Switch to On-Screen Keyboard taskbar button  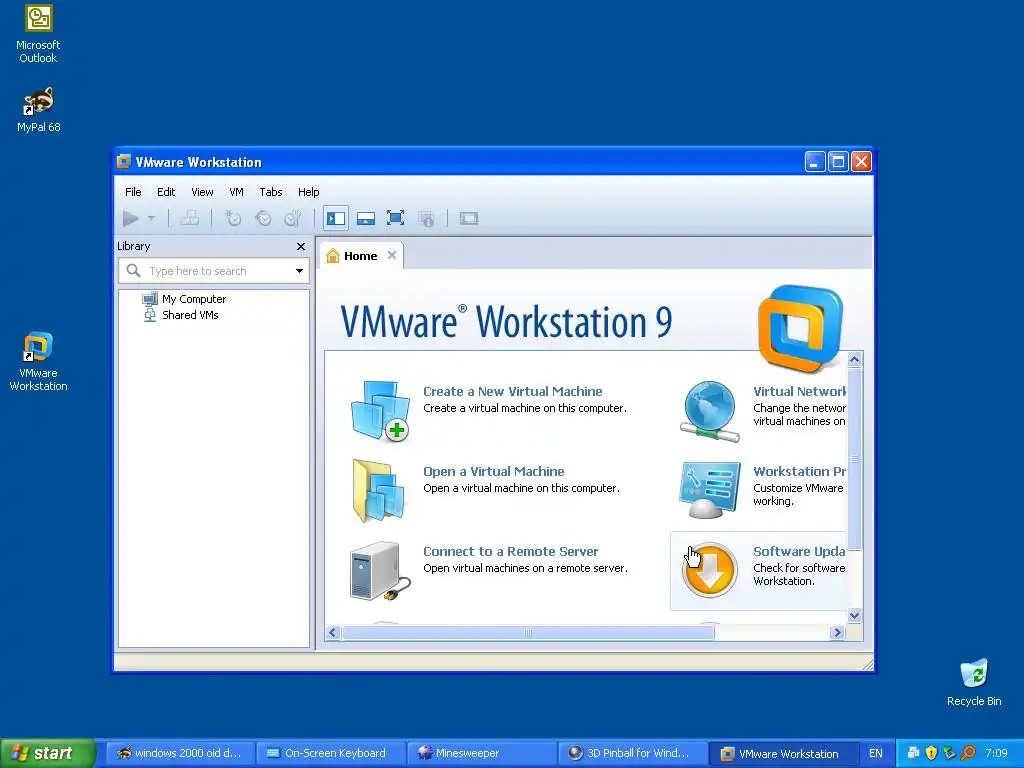330,753
